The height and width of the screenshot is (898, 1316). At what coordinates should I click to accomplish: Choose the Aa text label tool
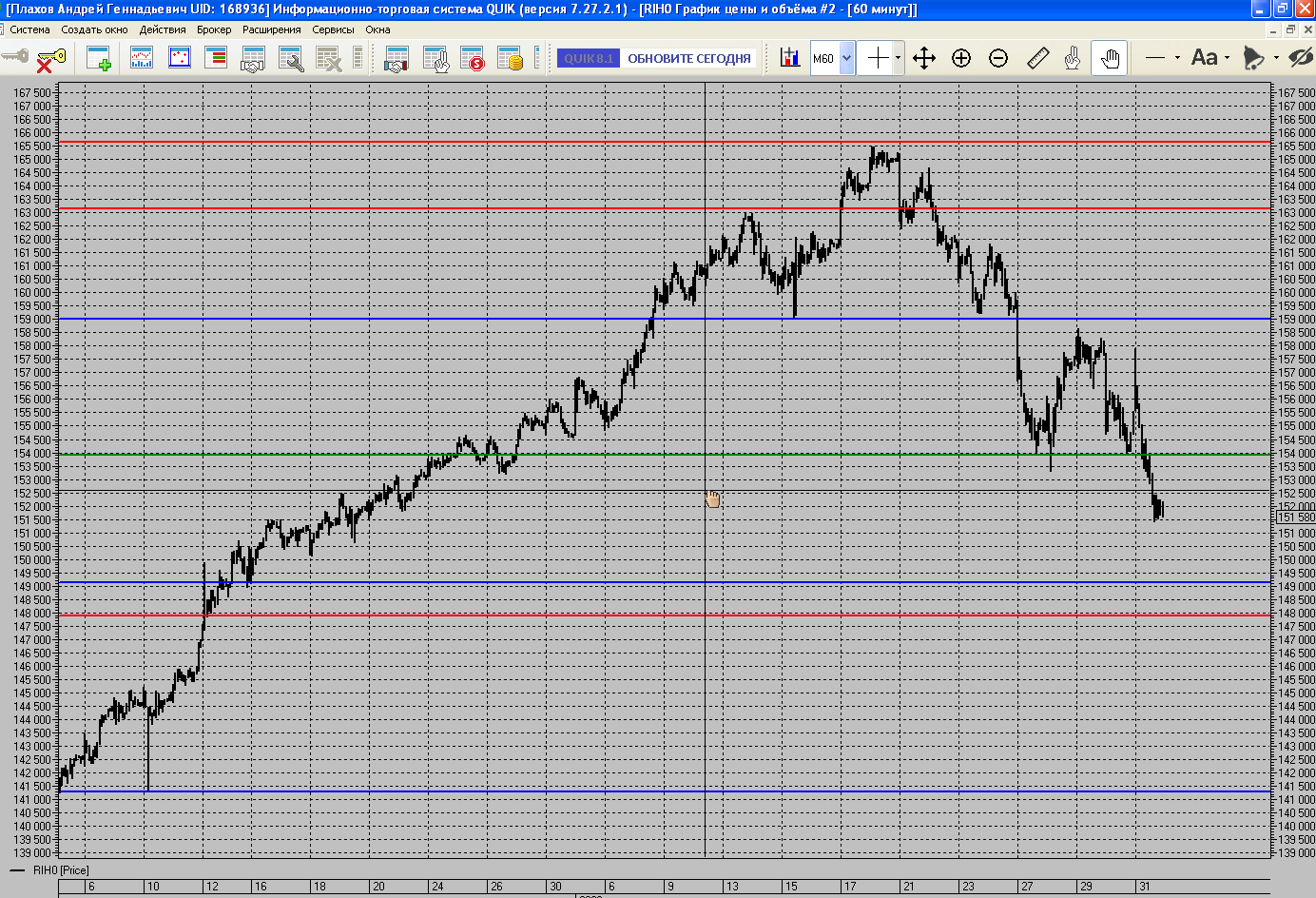[1204, 58]
